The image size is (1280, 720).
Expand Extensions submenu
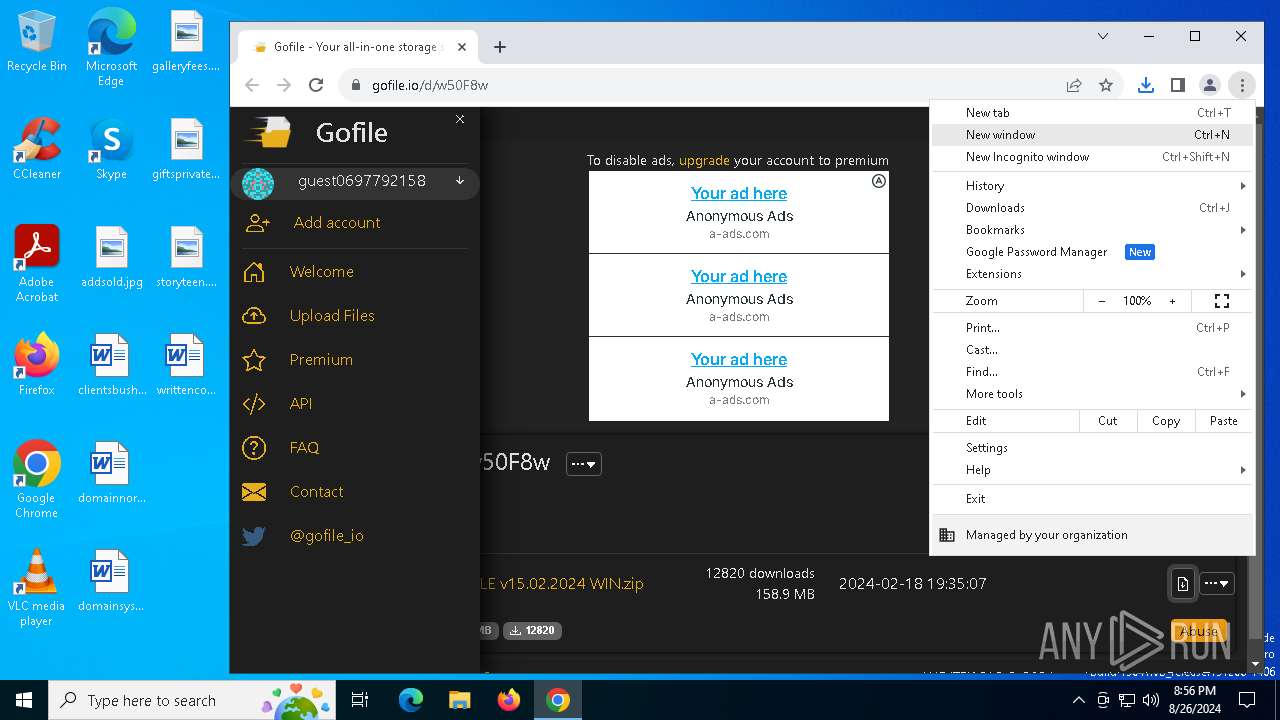coord(1093,274)
